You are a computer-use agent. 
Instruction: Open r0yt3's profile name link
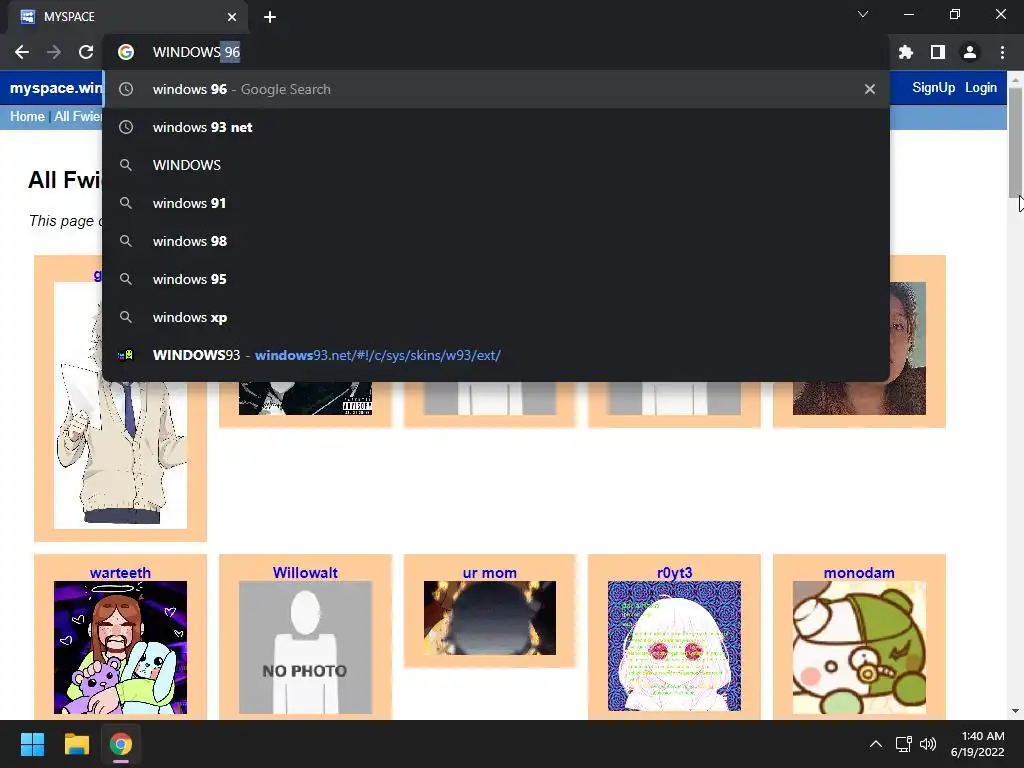tap(675, 573)
